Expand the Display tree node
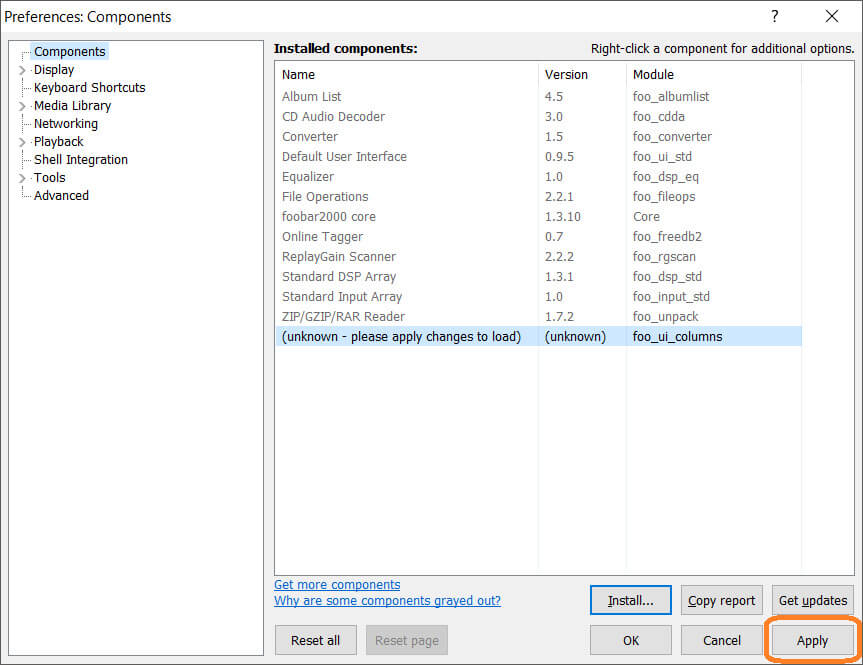Viewport: 863px width, 665px height. click(22, 70)
